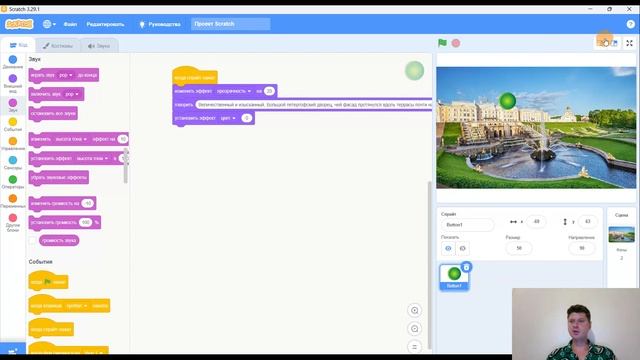The width and height of the screenshot is (640, 360).
Task: Click the sprite name field Button1
Action: 467,225
